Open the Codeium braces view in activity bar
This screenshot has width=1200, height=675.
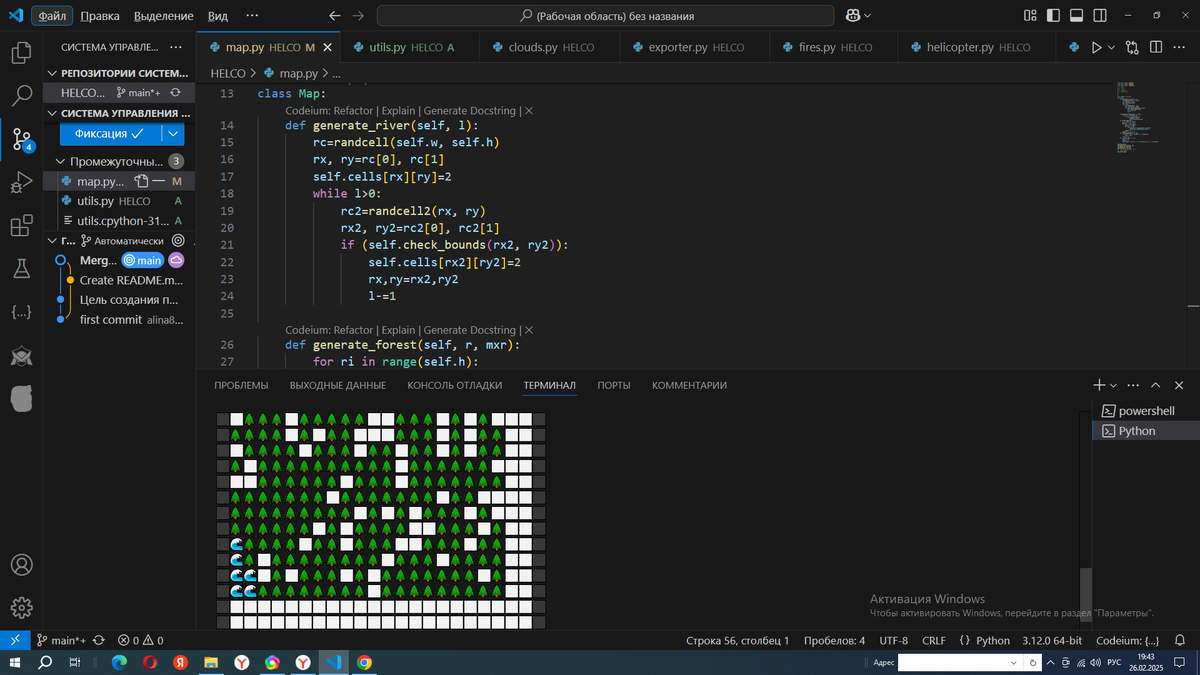coord(21,312)
